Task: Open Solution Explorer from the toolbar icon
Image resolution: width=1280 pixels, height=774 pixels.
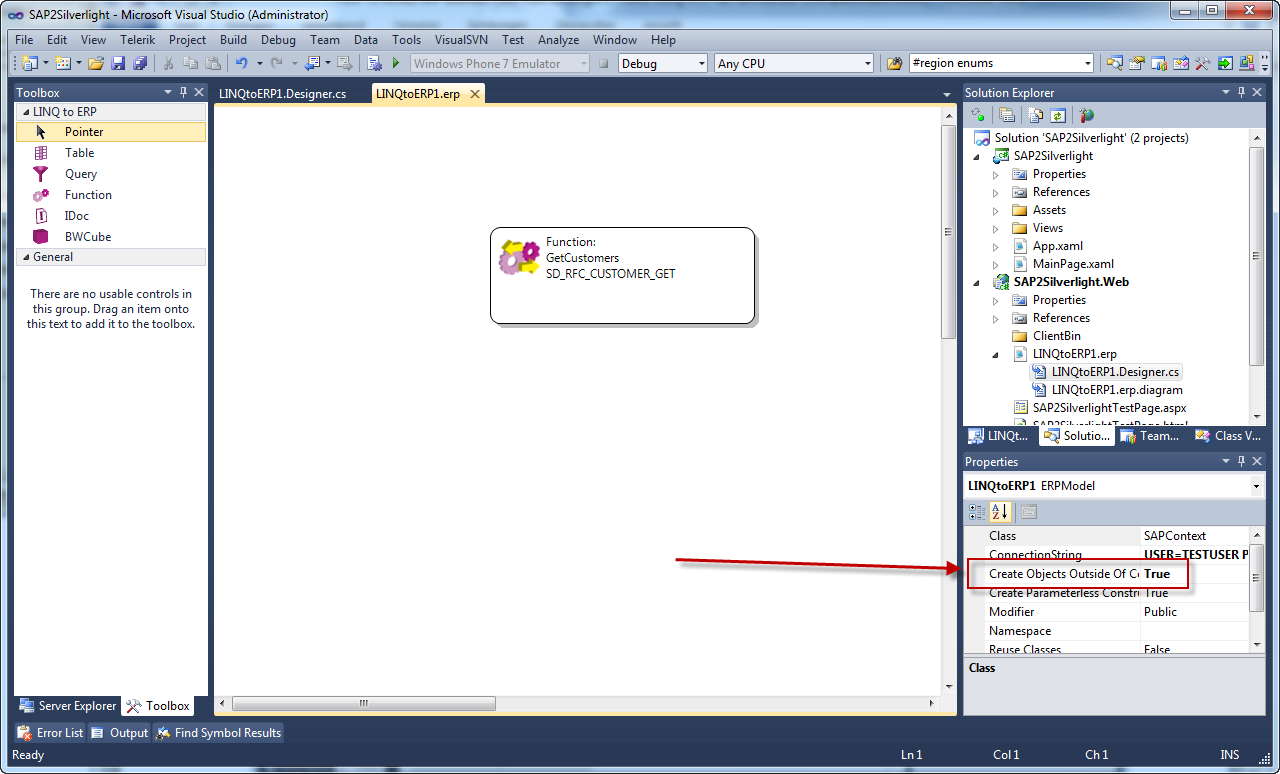Action: [1114, 63]
